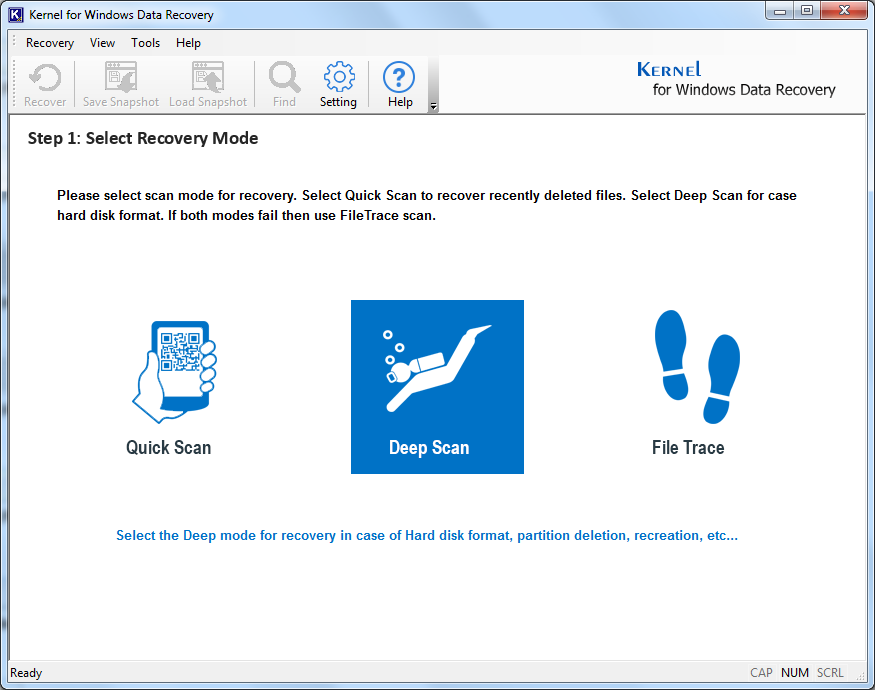Click the Deep Scan label text
Image resolution: width=875 pixels, height=690 pixels.
click(429, 448)
